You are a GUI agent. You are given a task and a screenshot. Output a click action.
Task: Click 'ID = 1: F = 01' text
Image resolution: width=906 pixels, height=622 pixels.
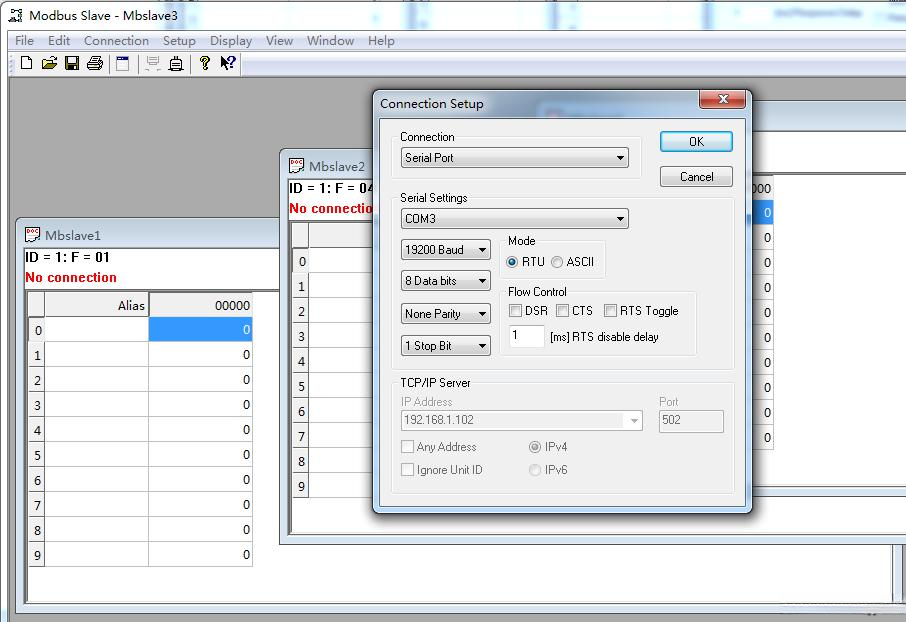pos(67,257)
